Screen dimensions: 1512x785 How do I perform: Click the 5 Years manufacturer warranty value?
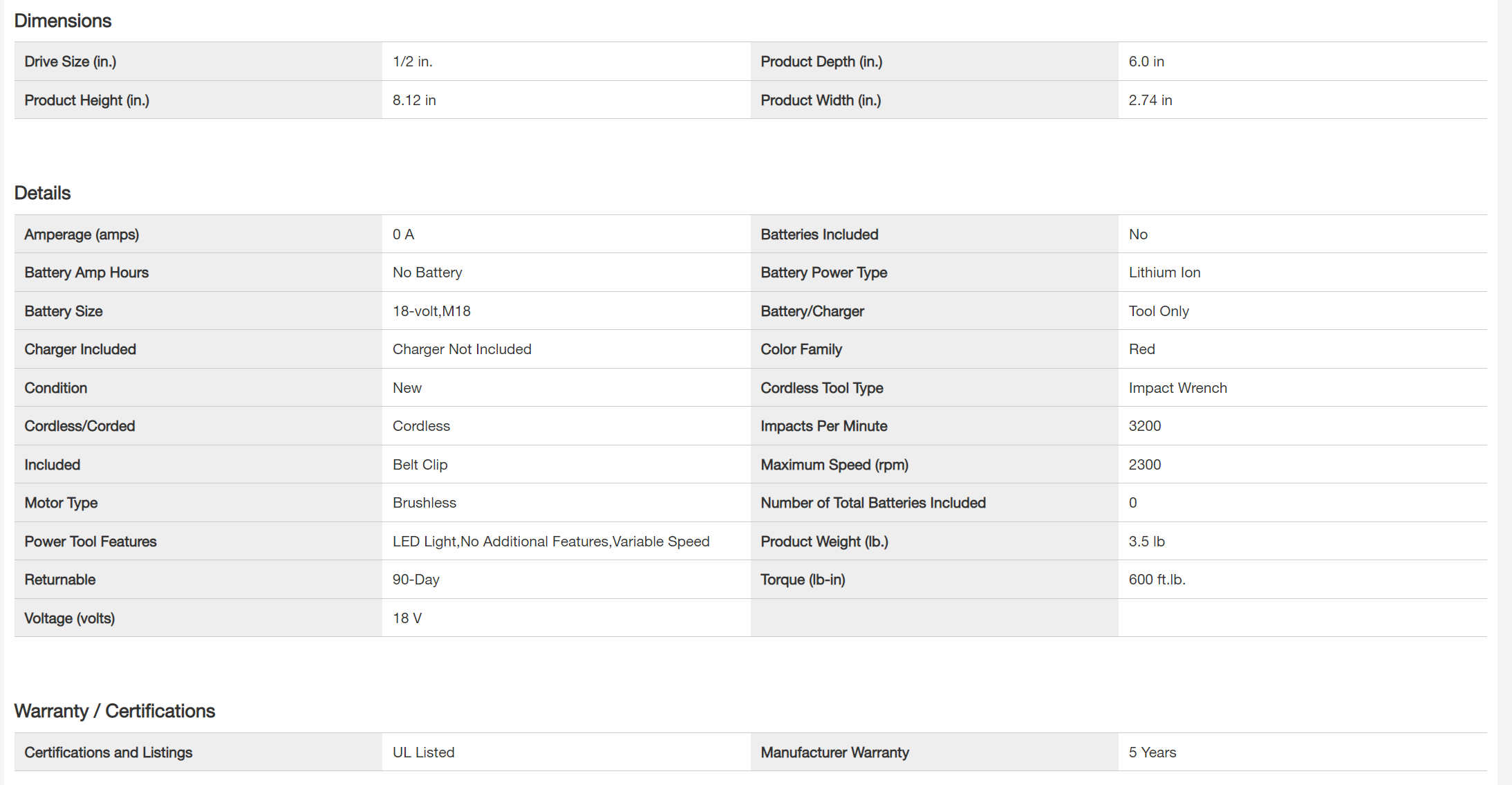pyautogui.click(x=1152, y=752)
